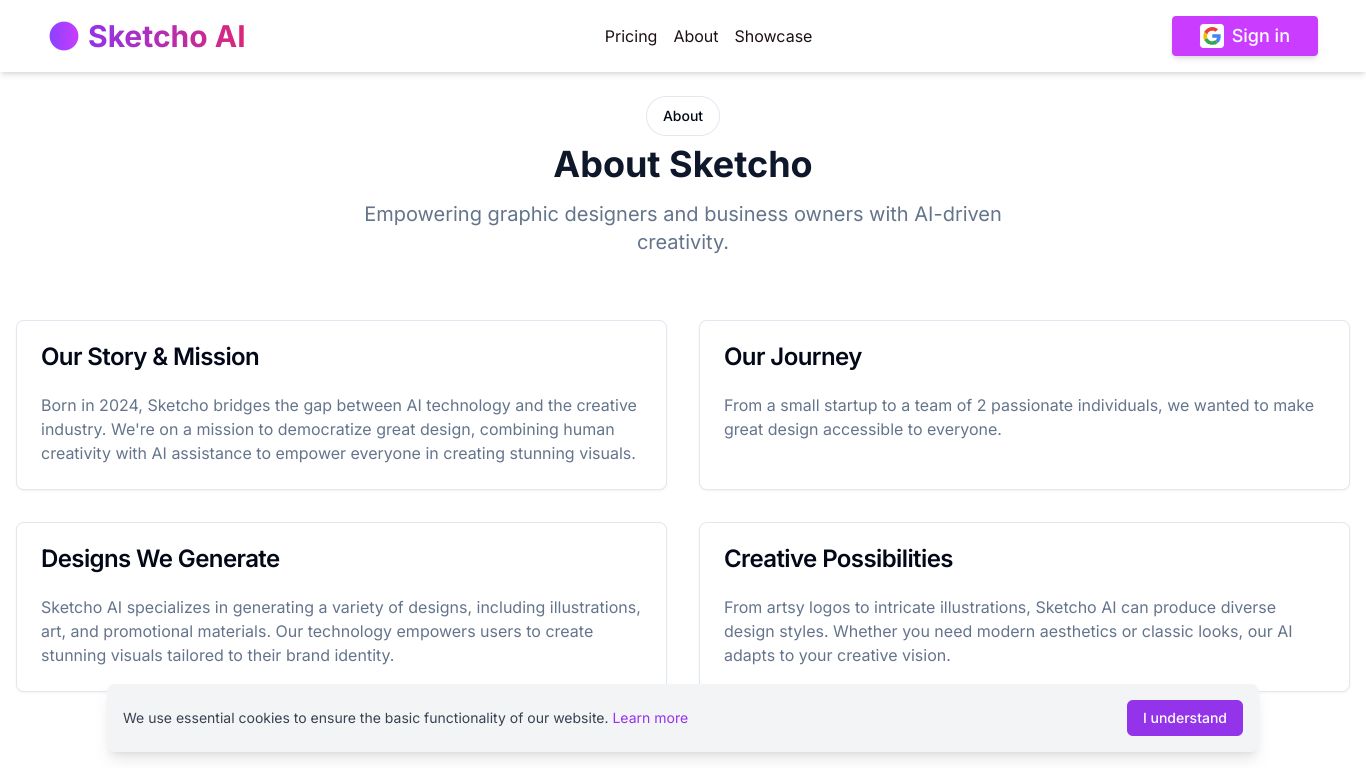This screenshot has width=1366, height=768.
Task: Click the Our Story & Mission heading
Action: coord(150,357)
